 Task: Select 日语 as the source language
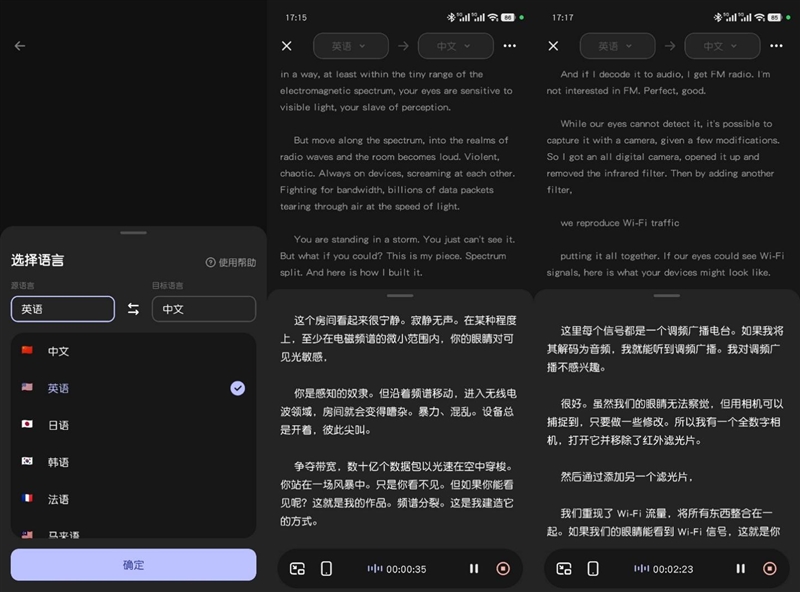[58, 423]
